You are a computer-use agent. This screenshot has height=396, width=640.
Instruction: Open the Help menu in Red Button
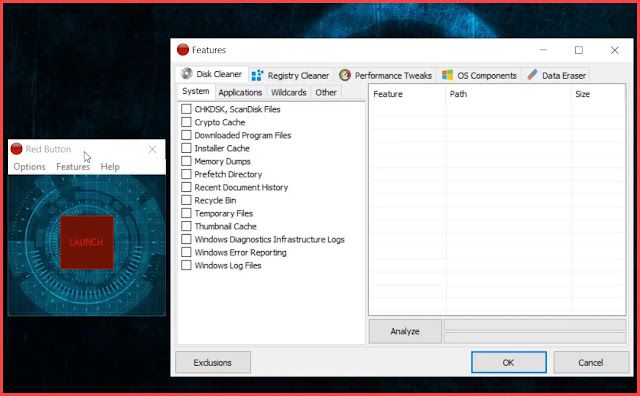110,167
